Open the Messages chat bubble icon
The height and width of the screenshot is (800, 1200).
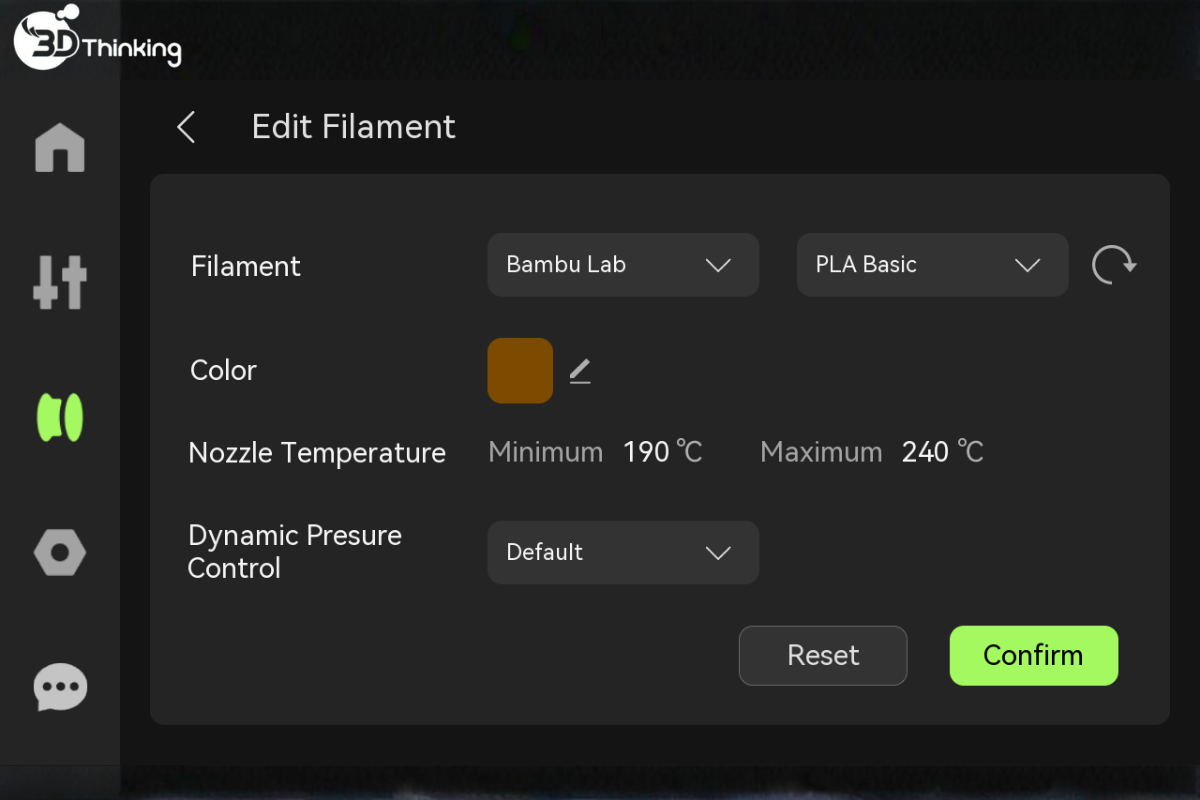60,688
